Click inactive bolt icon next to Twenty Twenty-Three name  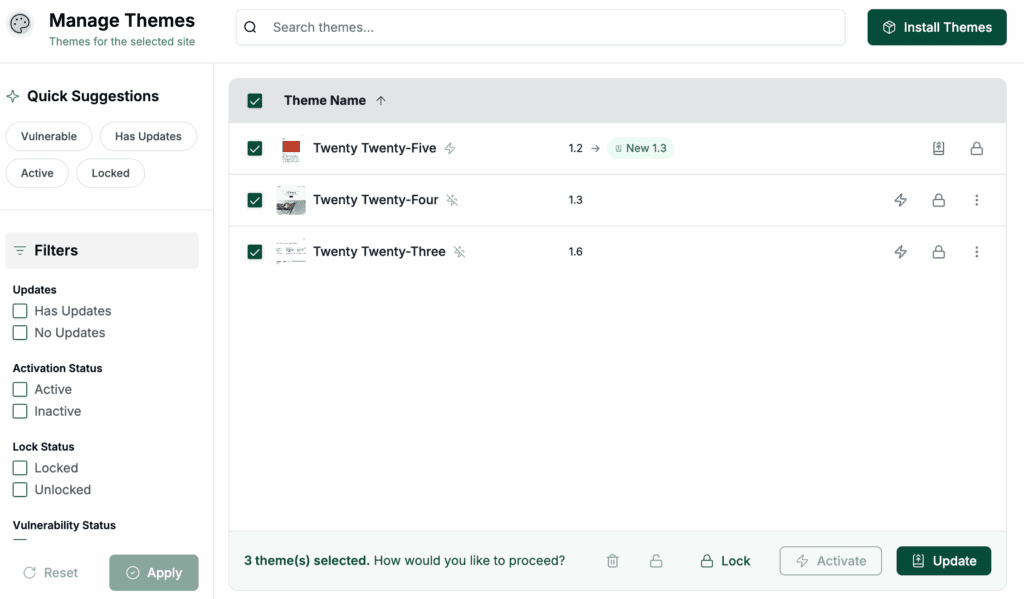459,251
